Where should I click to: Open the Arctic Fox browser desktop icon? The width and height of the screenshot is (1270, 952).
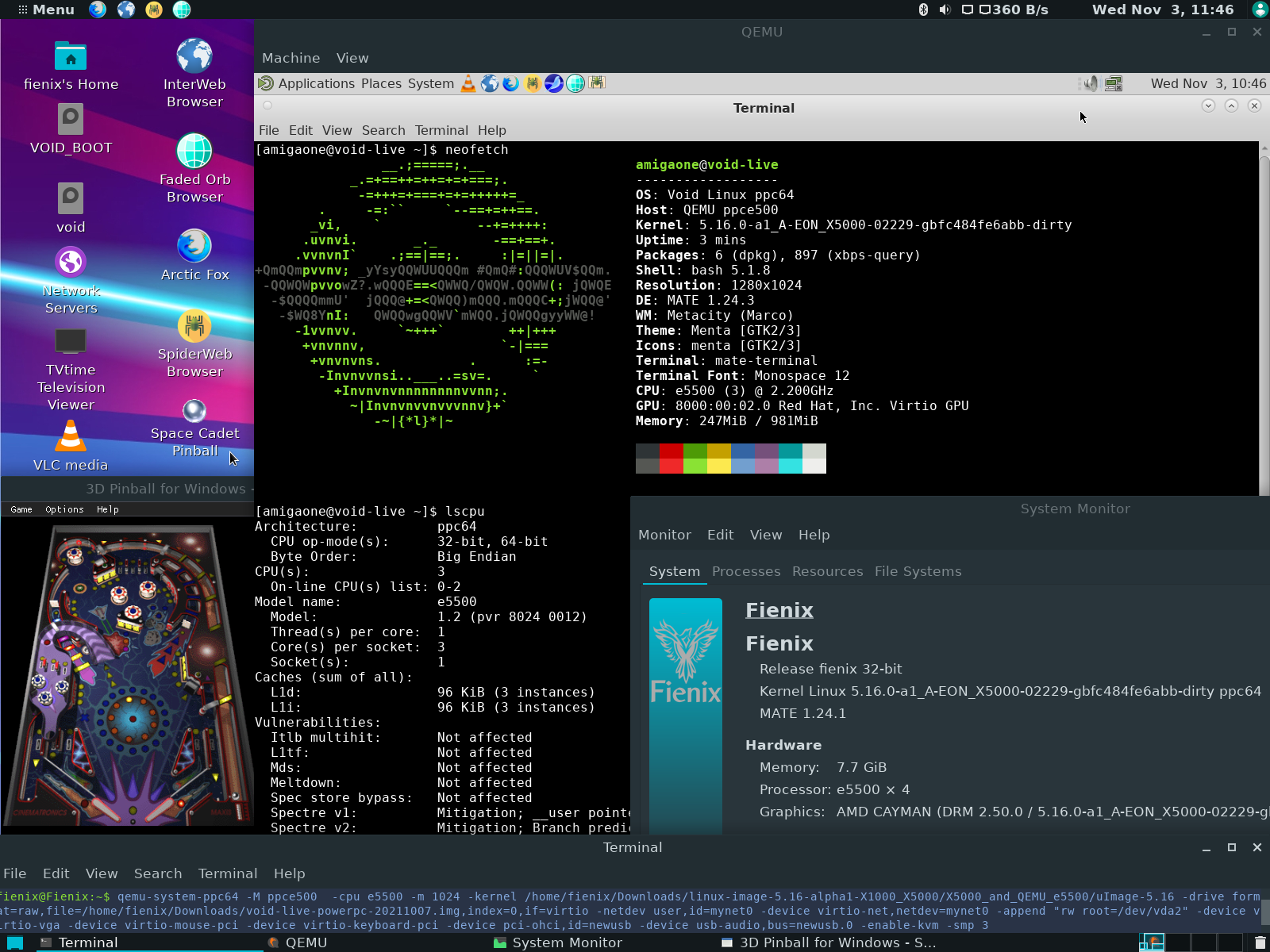(194, 247)
